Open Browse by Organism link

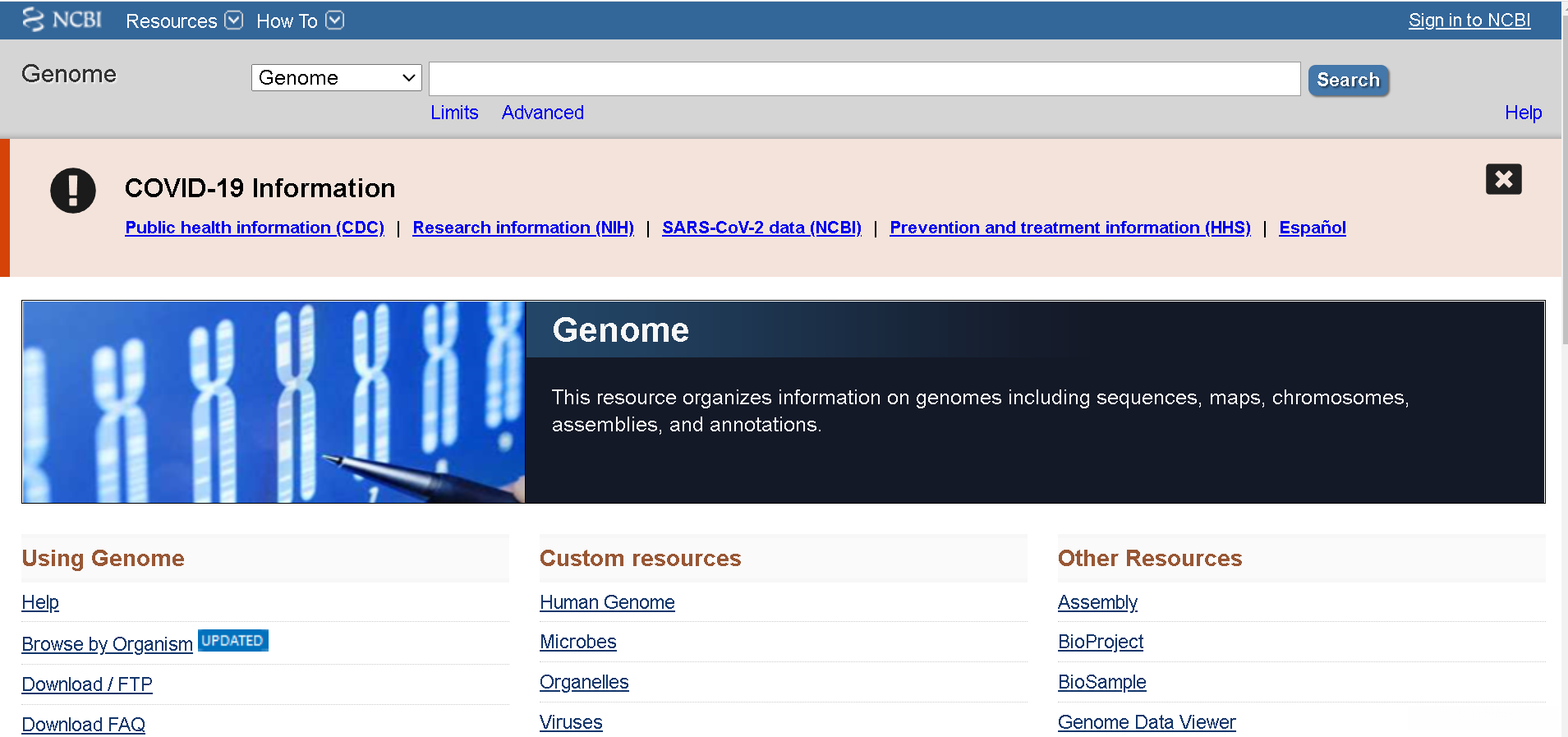click(107, 644)
